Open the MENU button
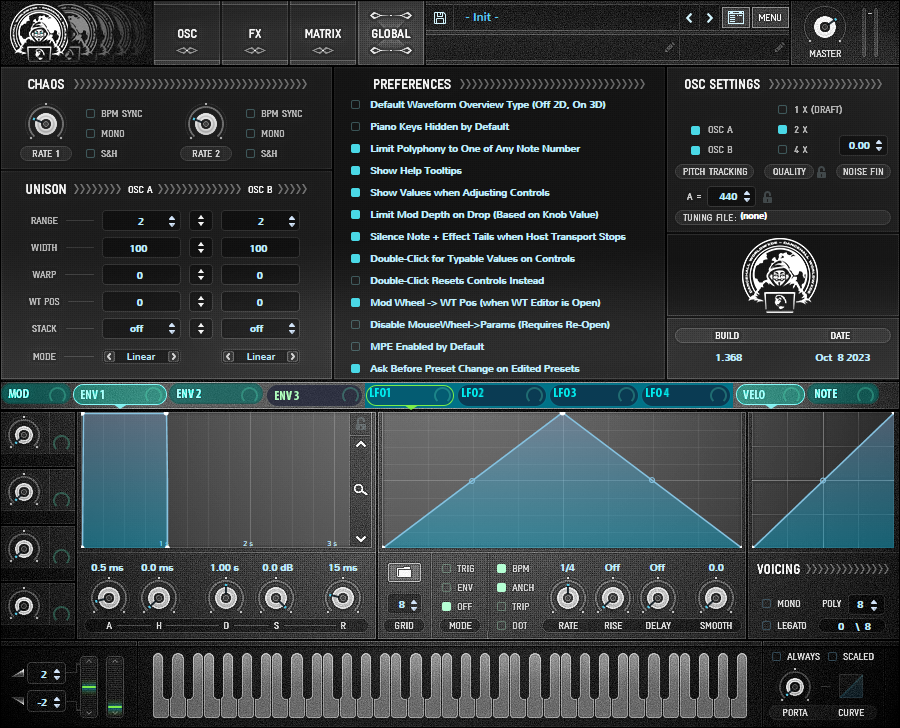The image size is (900, 728). (769, 18)
